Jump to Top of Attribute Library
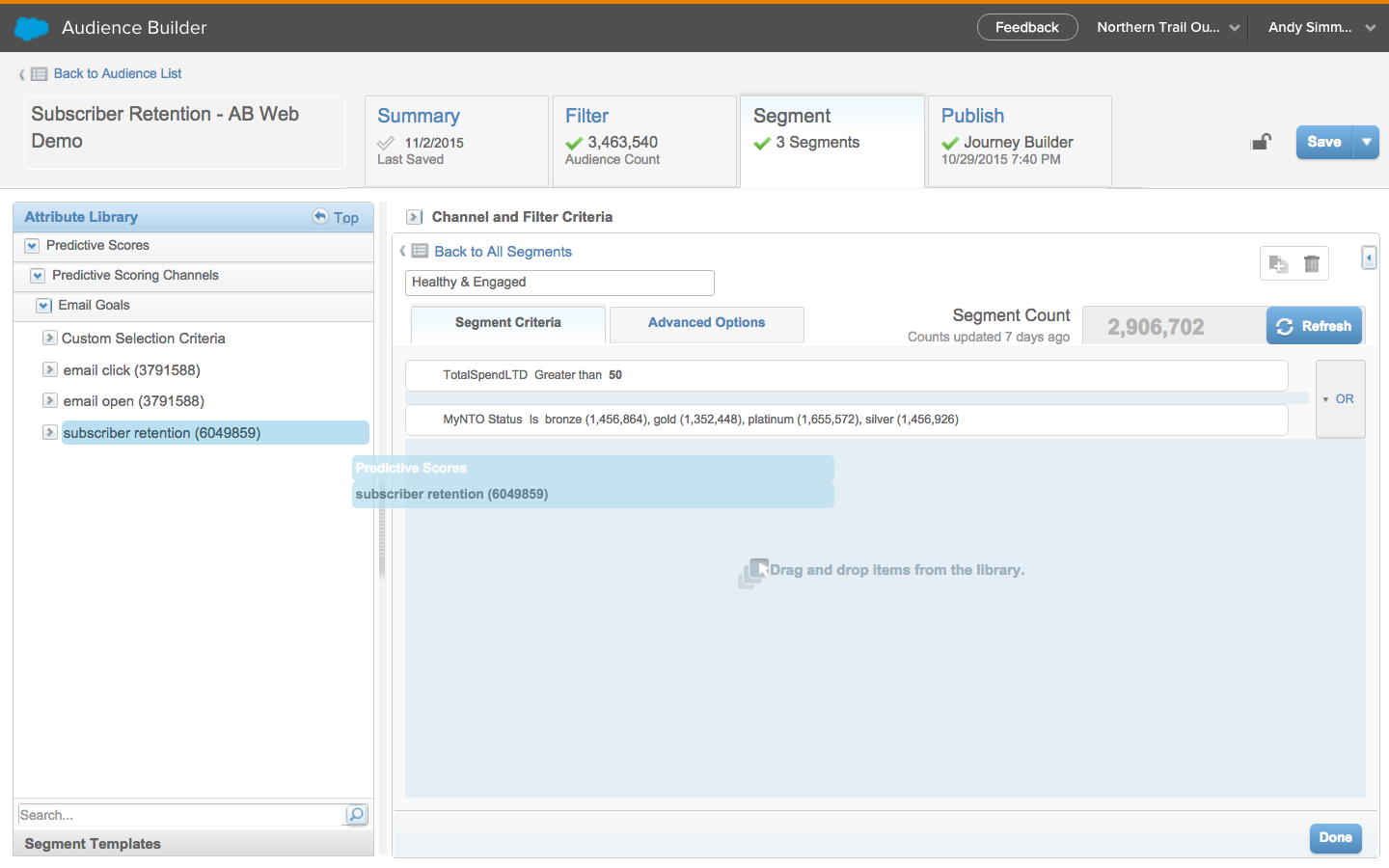The height and width of the screenshot is (868, 1389). (336, 217)
